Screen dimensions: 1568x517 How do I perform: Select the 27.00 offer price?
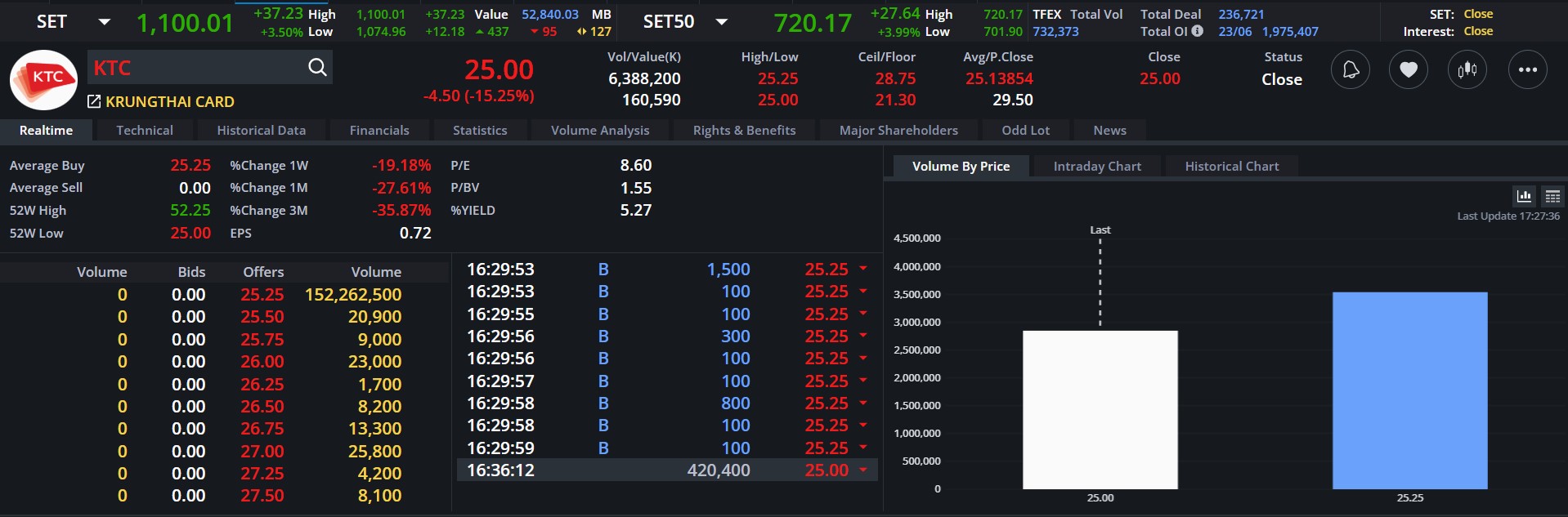pos(262,452)
